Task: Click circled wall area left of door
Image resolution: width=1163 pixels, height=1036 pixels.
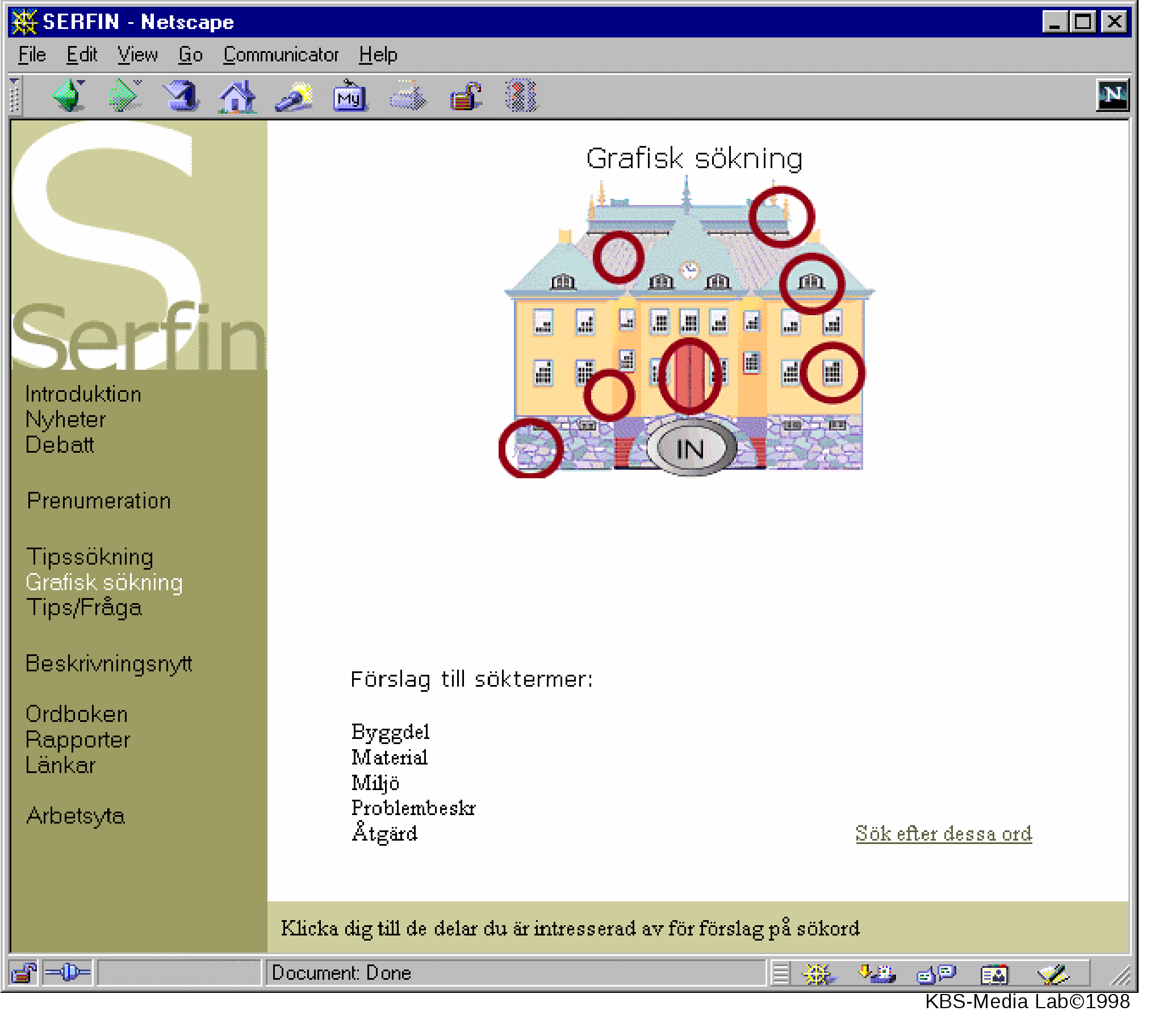Action: 609,396
